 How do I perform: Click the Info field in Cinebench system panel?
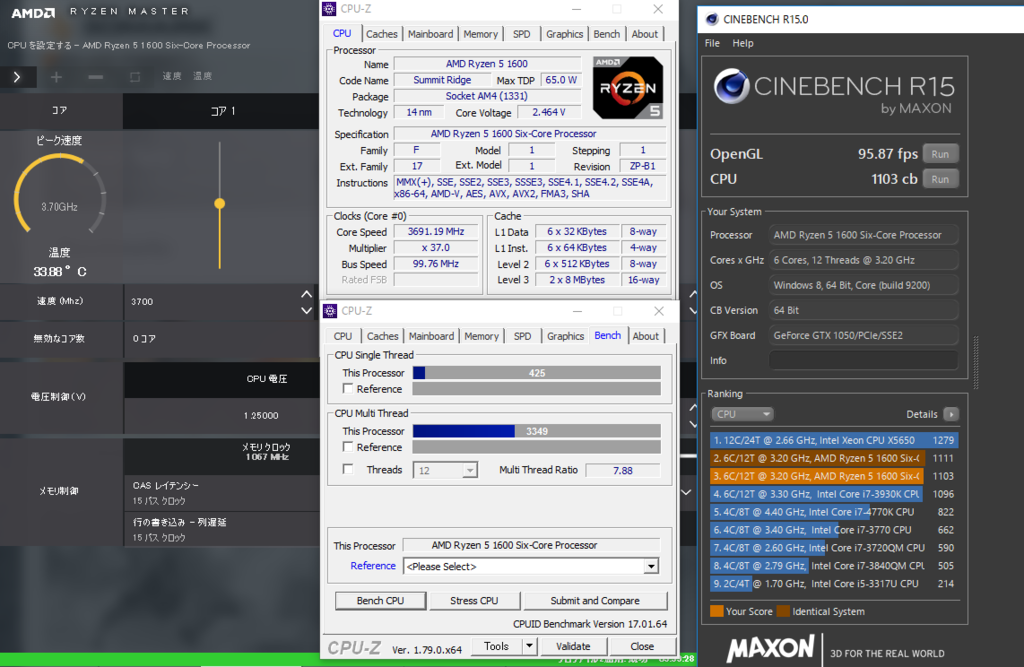tap(863, 361)
